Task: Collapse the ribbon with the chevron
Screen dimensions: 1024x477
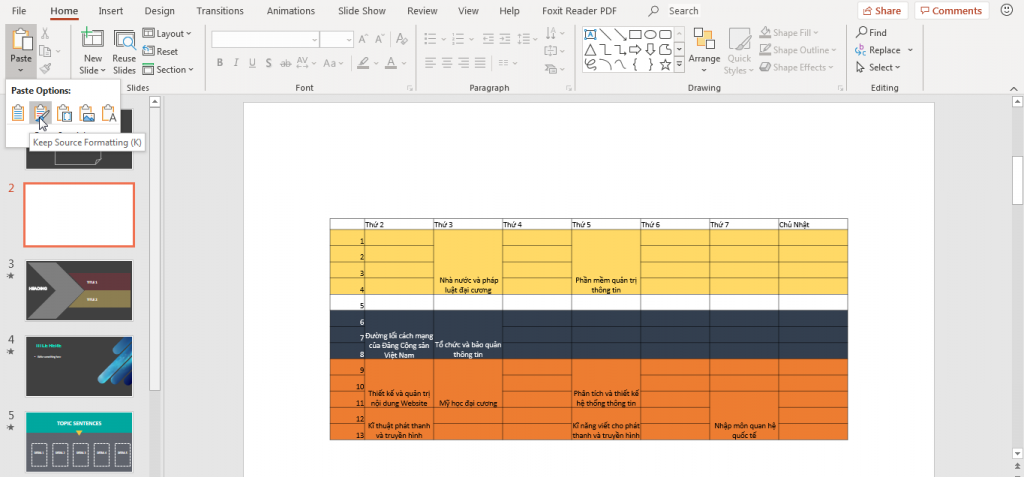Action: click(1014, 88)
